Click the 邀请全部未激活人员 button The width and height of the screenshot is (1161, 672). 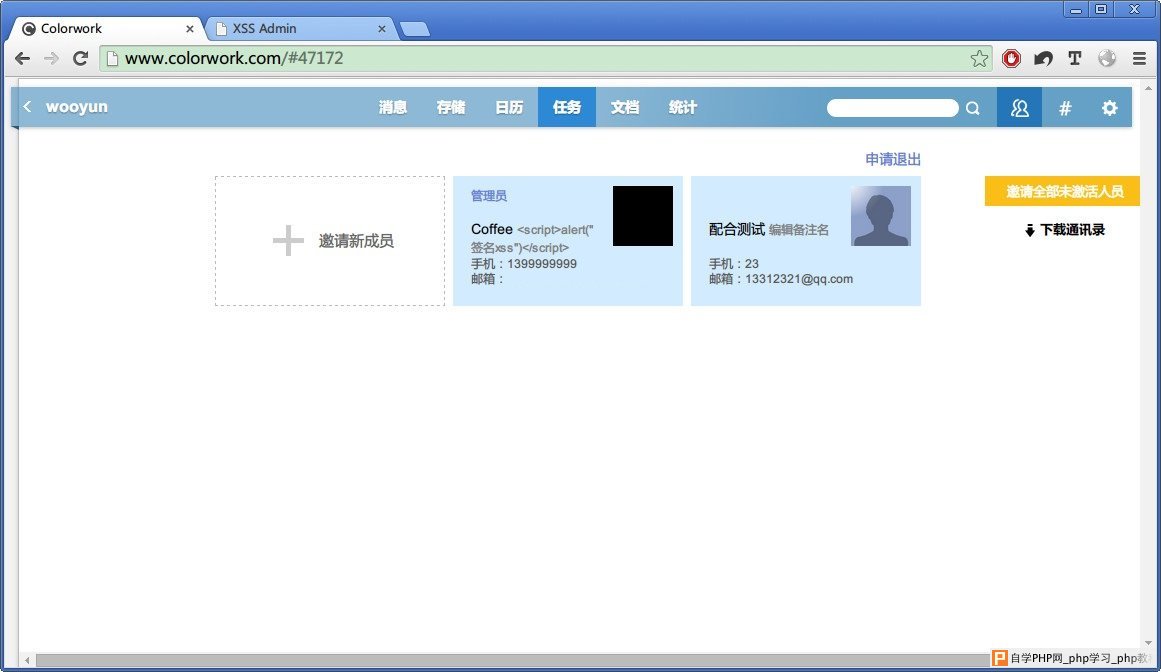coord(1062,192)
